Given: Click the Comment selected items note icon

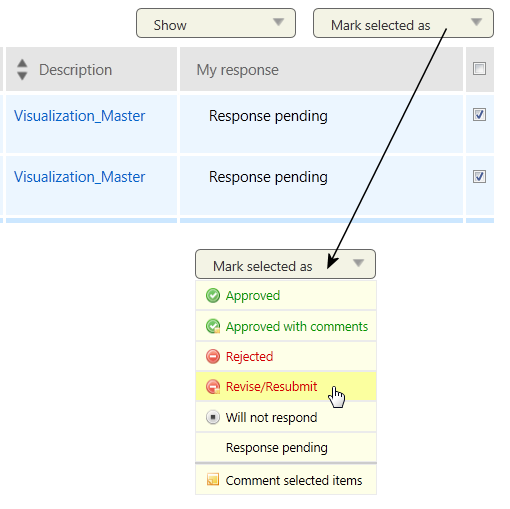Looking at the screenshot, I should (x=213, y=479).
